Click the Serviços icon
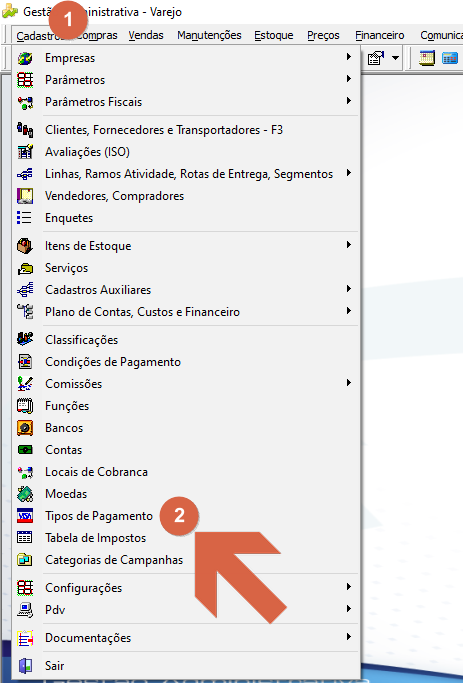Screen dimensions: 463x683 (25, 268)
